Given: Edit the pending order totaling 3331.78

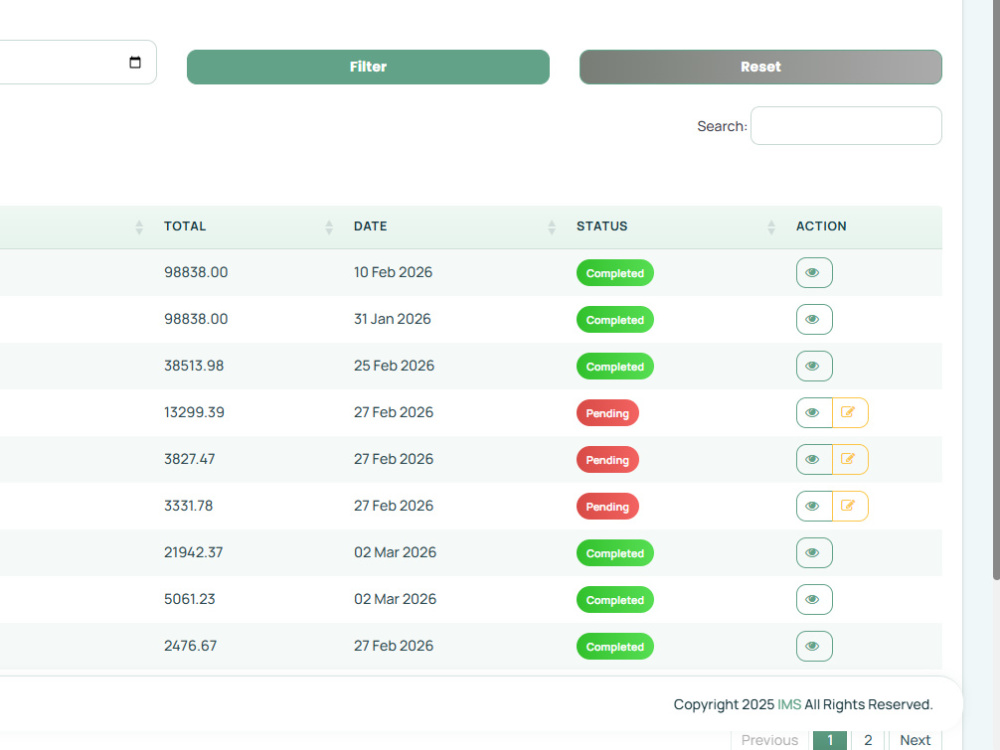Looking at the screenshot, I should (849, 506).
